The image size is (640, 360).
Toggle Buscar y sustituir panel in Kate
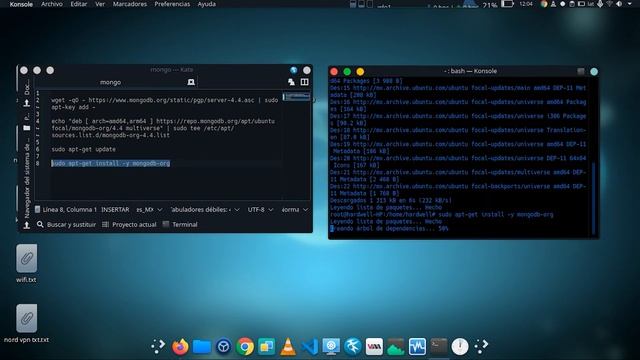click(67, 224)
